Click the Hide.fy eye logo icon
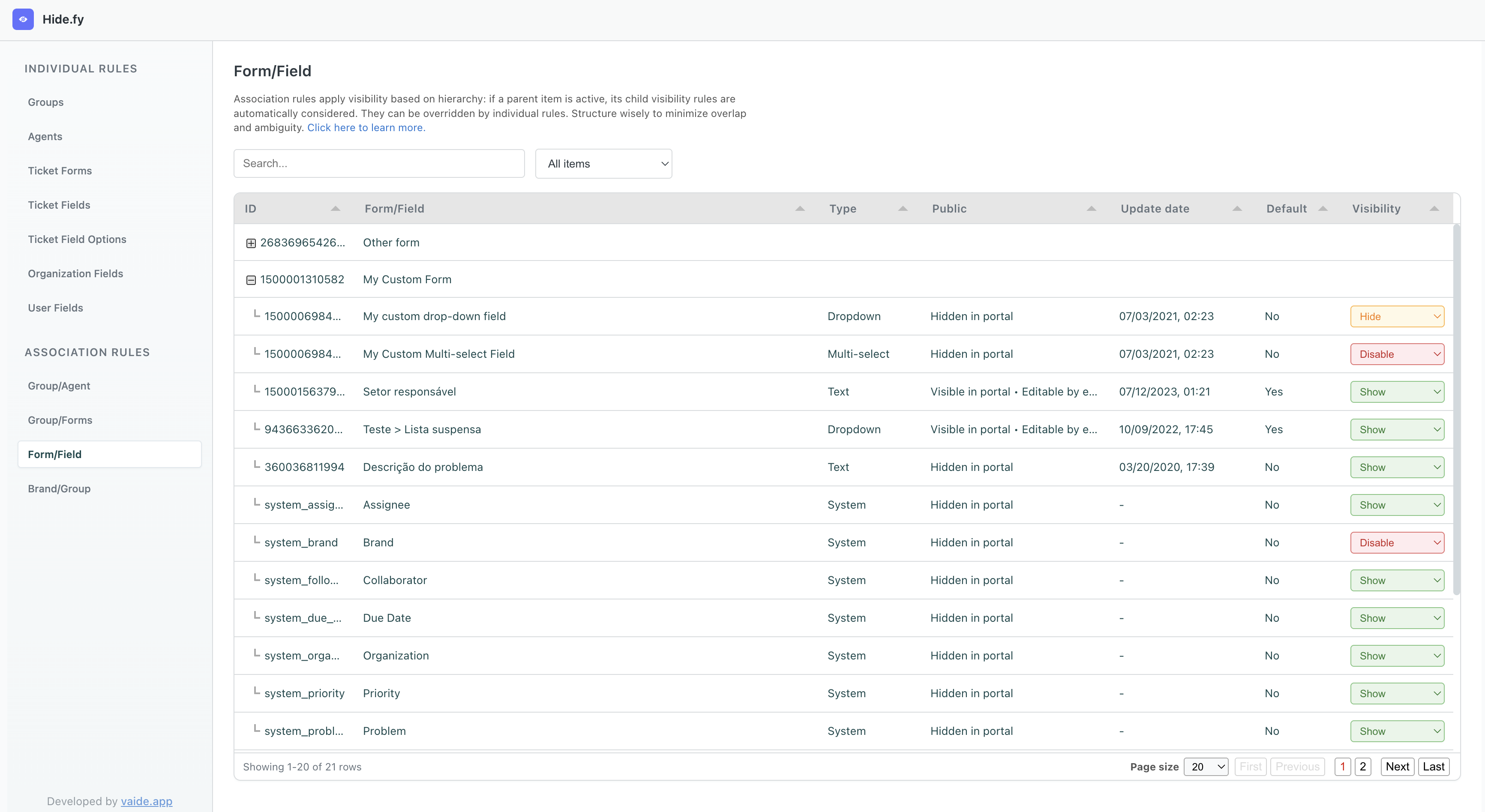1485x812 pixels. tap(23, 19)
